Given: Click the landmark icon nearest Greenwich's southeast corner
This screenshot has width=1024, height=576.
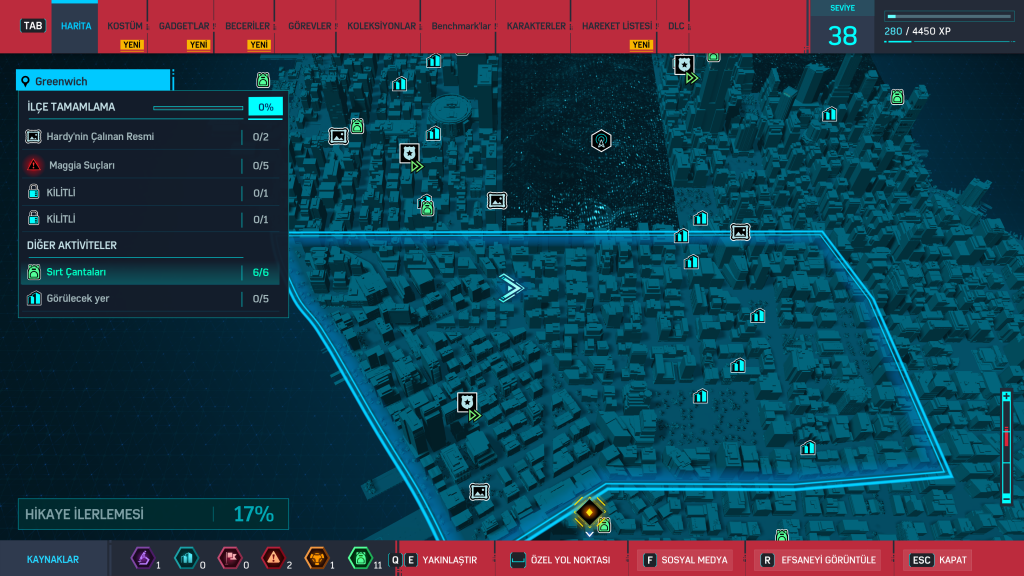Looking at the screenshot, I should click(808, 448).
